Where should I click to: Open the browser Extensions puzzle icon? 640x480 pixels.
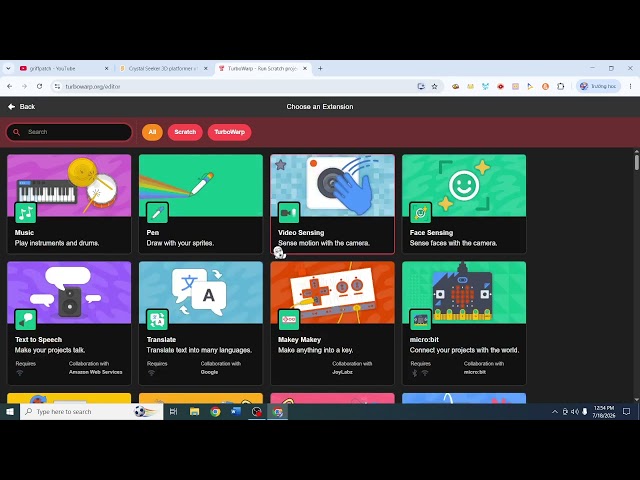click(x=560, y=86)
